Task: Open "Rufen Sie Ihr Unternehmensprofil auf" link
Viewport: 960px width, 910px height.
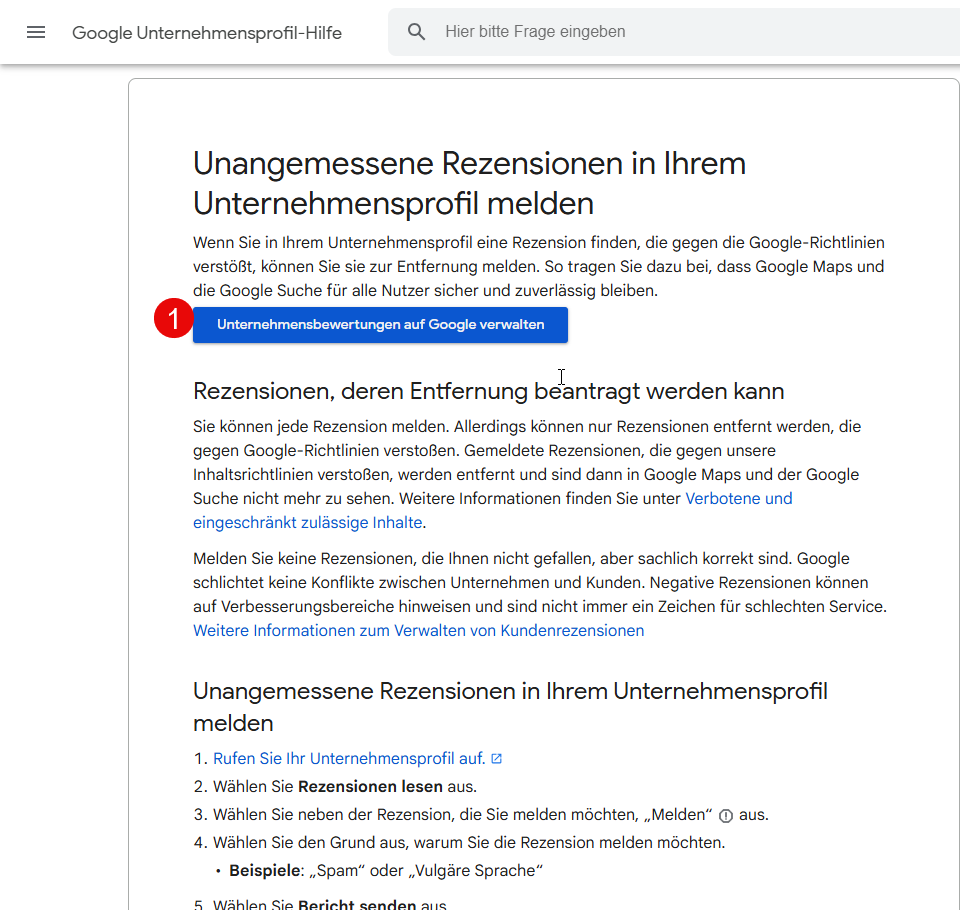Action: (x=349, y=759)
